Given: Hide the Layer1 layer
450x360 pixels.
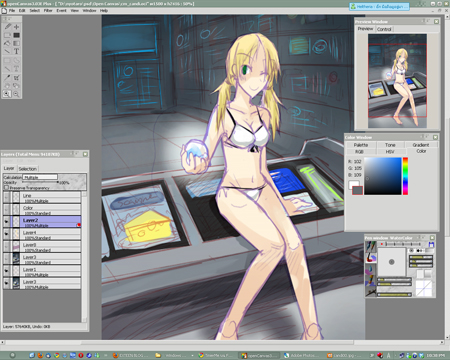Looking at the screenshot, I should 6,271.
